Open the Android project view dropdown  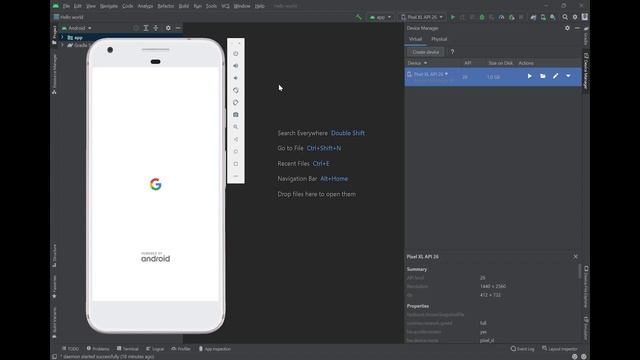pyautogui.click(x=77, y=28)
